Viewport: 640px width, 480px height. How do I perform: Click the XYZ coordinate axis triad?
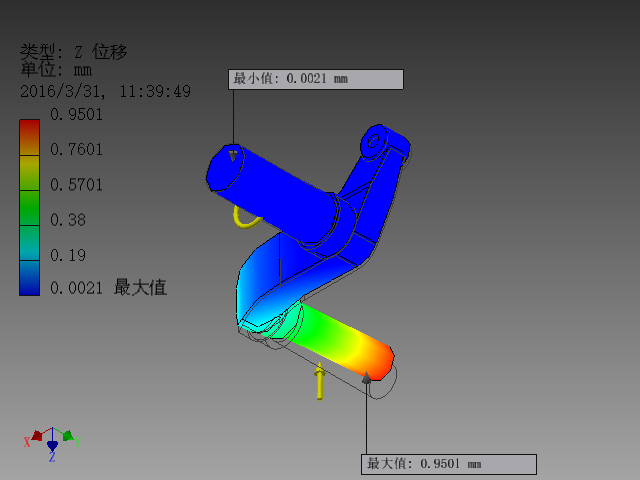tap(52, 444)
